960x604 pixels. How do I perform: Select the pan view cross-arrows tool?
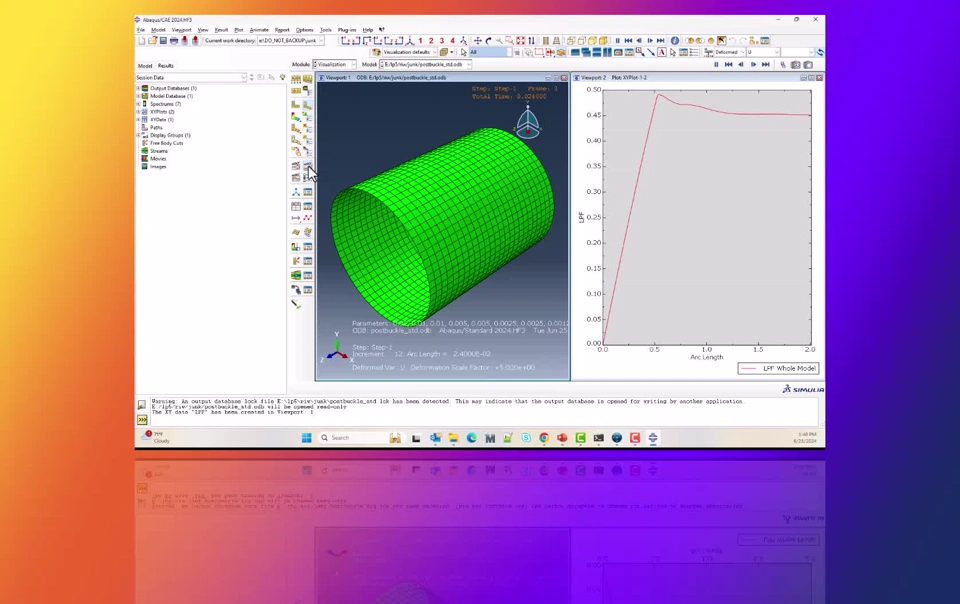click(478, 40)
